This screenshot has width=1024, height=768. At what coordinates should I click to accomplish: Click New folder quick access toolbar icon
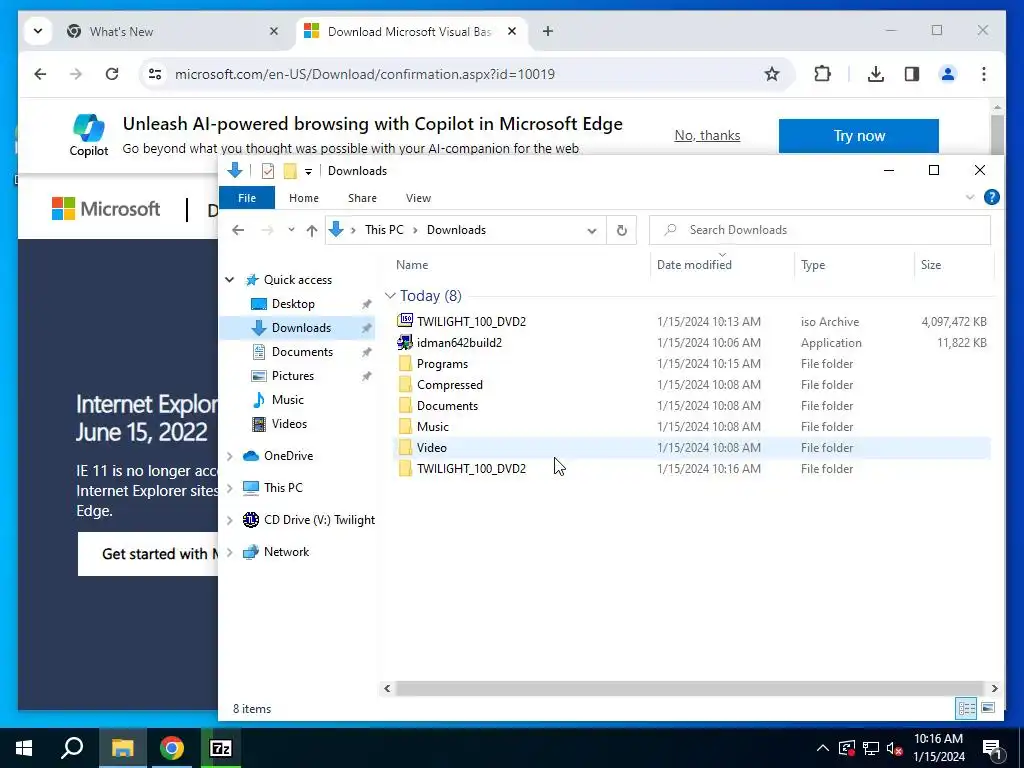290,171
